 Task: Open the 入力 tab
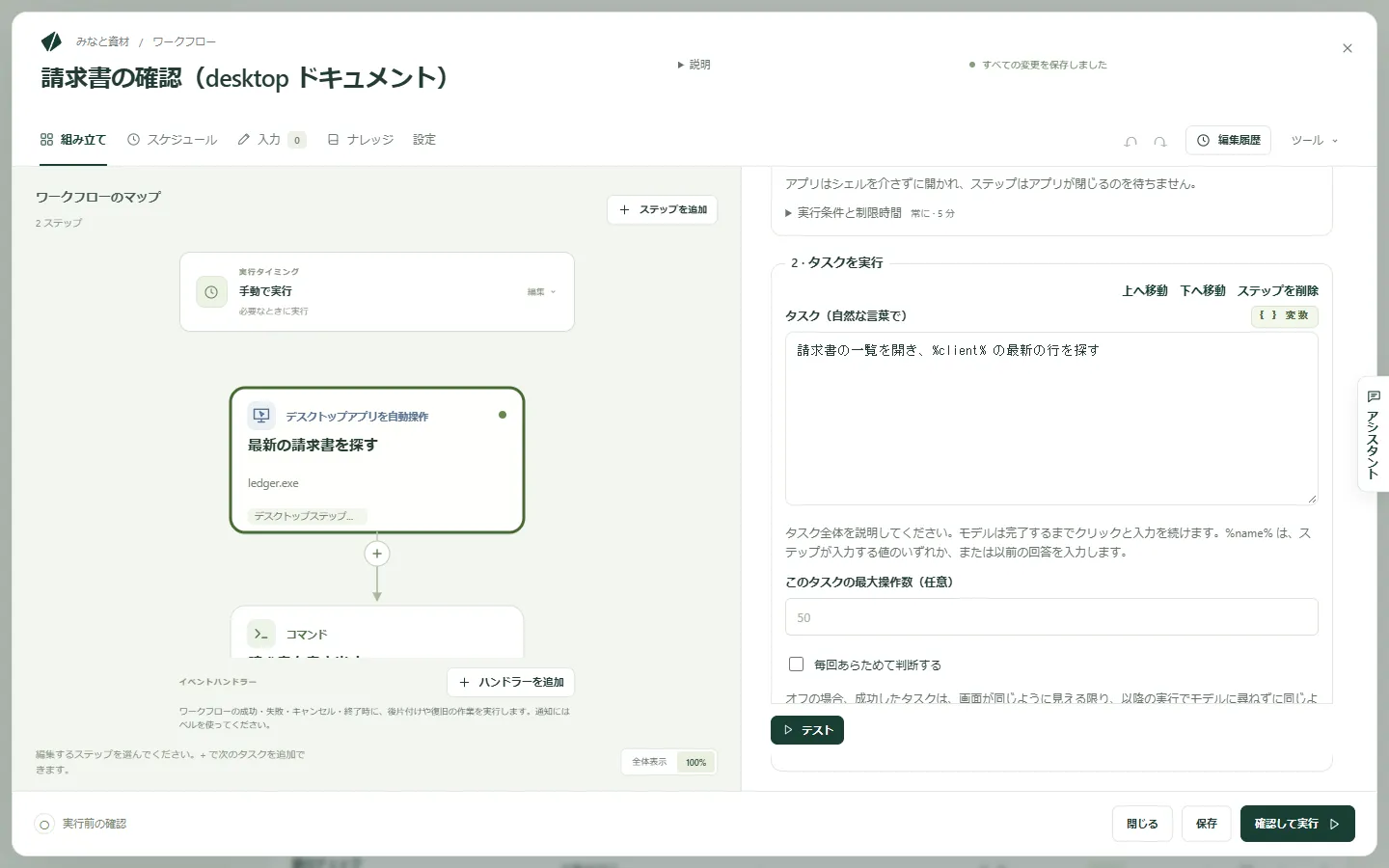pyautogui.click(x=272, y=140)
